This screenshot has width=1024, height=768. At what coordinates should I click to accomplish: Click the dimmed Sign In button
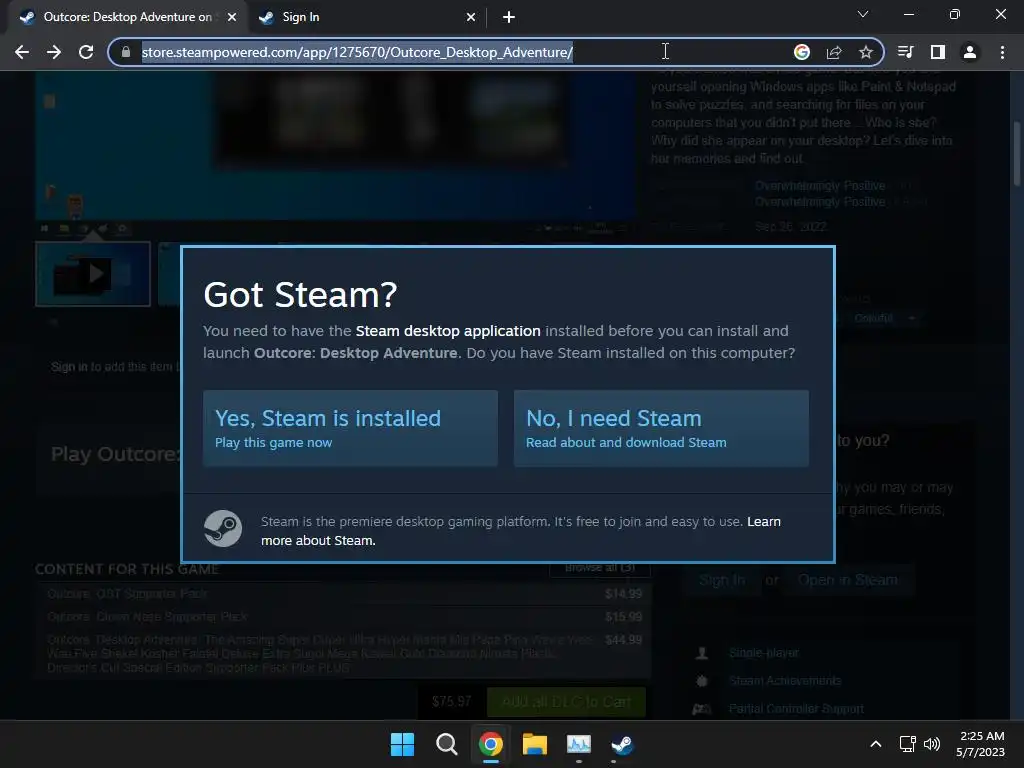tap(722, 581)
